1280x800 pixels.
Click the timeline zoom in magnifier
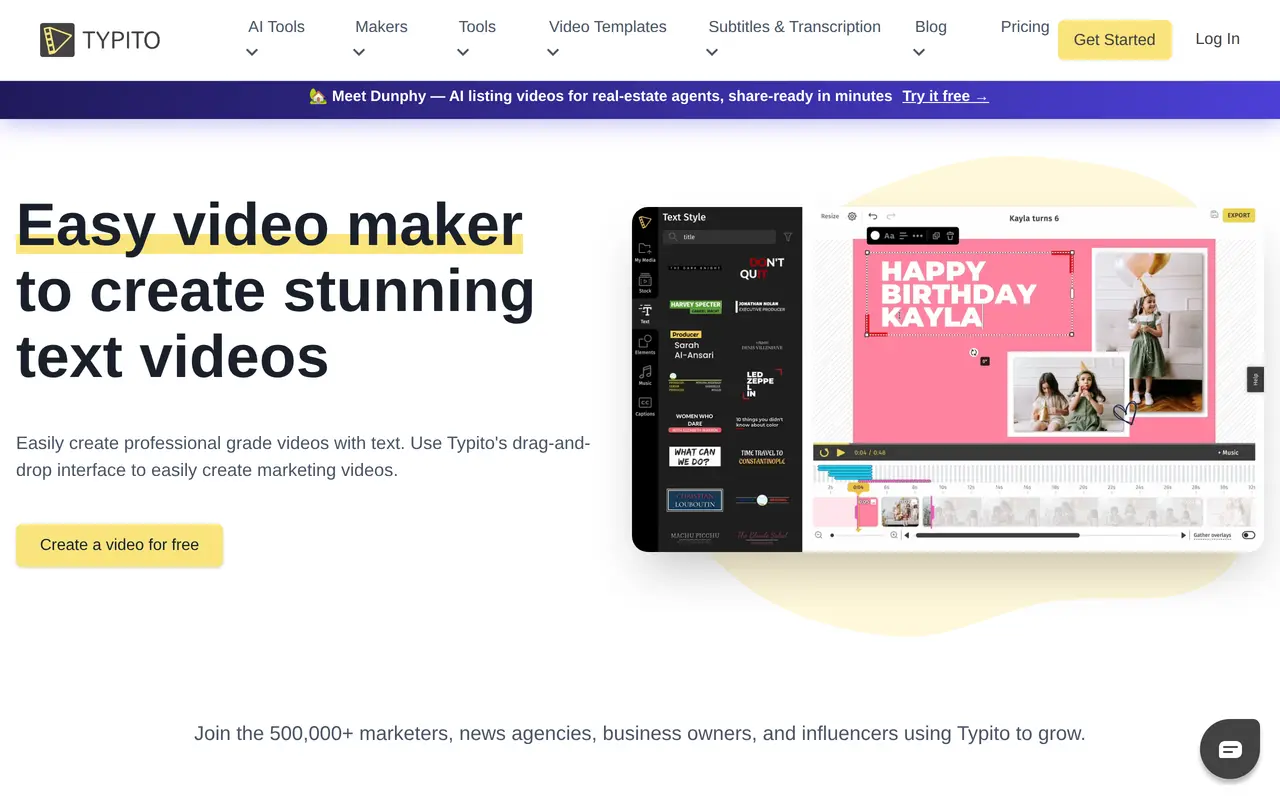[x=894, y=535]
